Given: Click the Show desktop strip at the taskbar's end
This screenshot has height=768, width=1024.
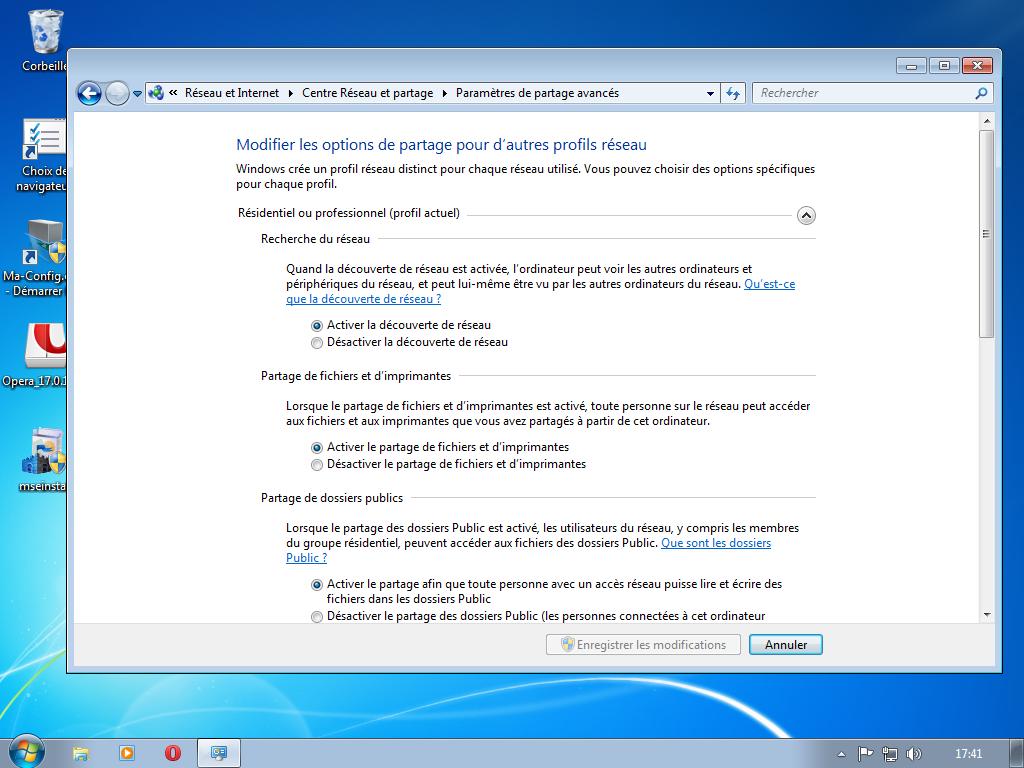Looking at the screenshot, I should click(x=1017, y=754).
